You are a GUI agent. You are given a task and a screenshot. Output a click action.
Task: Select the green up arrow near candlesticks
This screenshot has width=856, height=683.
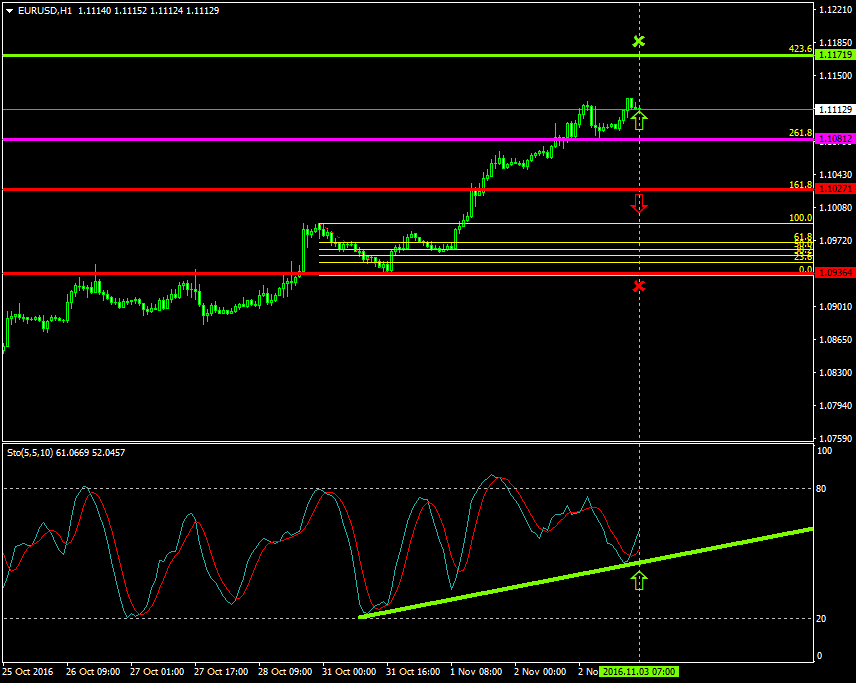point(639,120)
